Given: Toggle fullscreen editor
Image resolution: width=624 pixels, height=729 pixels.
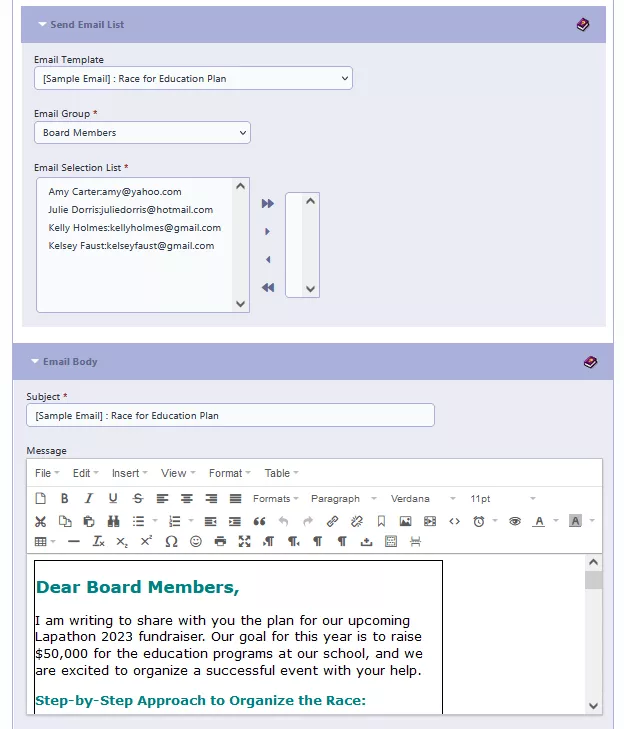Looking at the screenshot, I should (x=245, y=541).
